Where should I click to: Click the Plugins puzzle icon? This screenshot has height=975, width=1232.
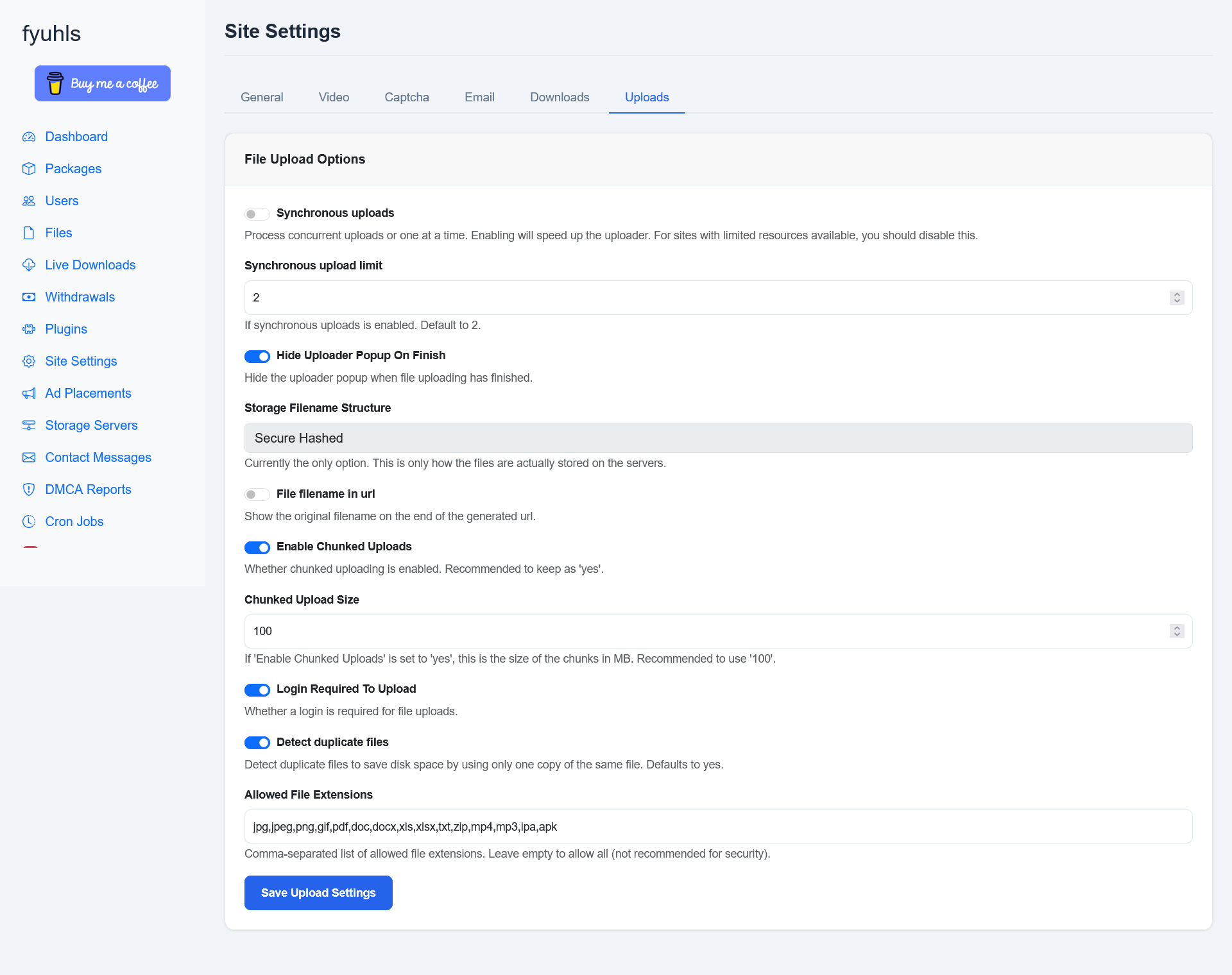(29, 329)
